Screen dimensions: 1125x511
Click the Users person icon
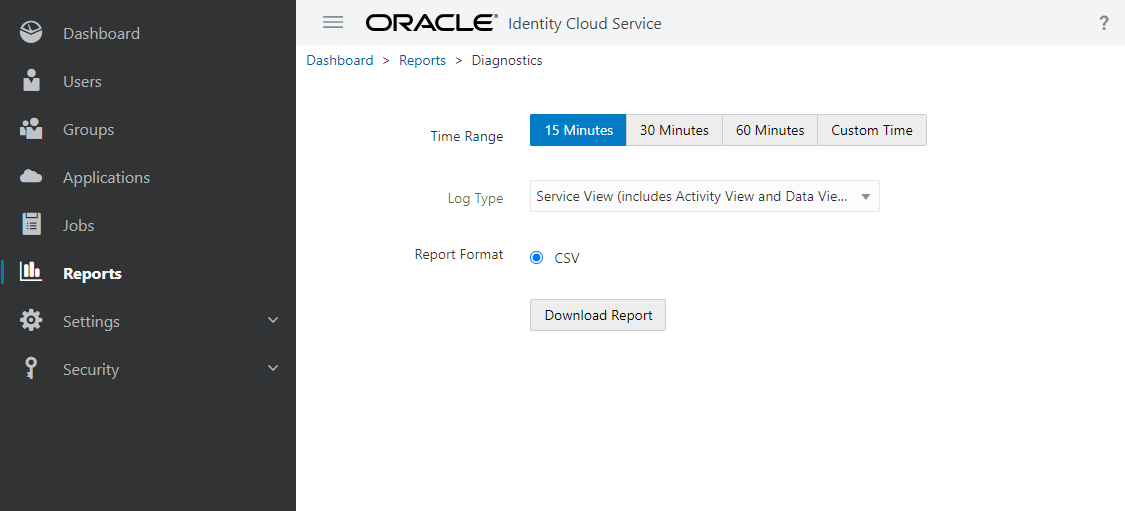tap(32, 81)
